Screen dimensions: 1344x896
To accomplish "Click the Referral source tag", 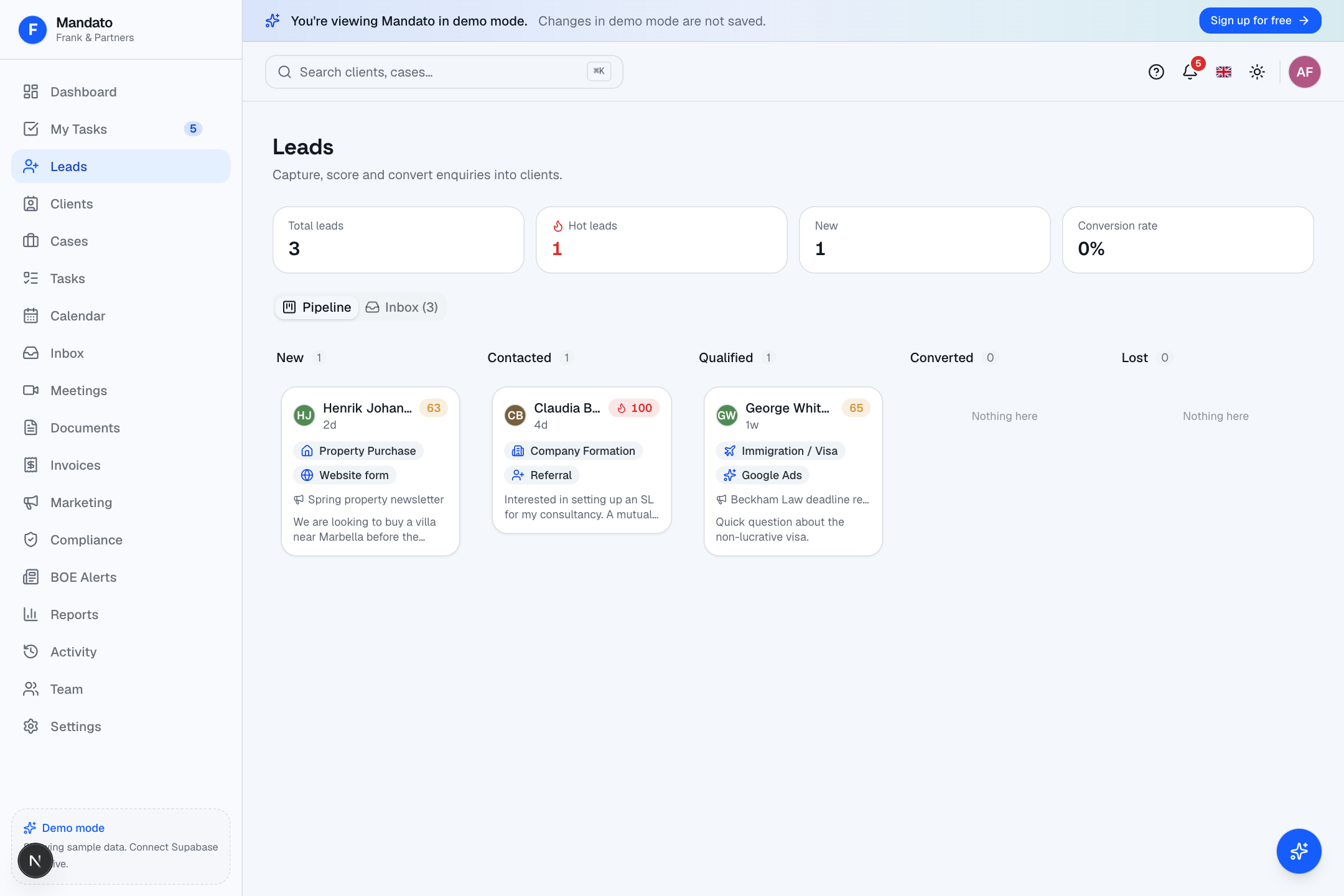I will point(542,475).
